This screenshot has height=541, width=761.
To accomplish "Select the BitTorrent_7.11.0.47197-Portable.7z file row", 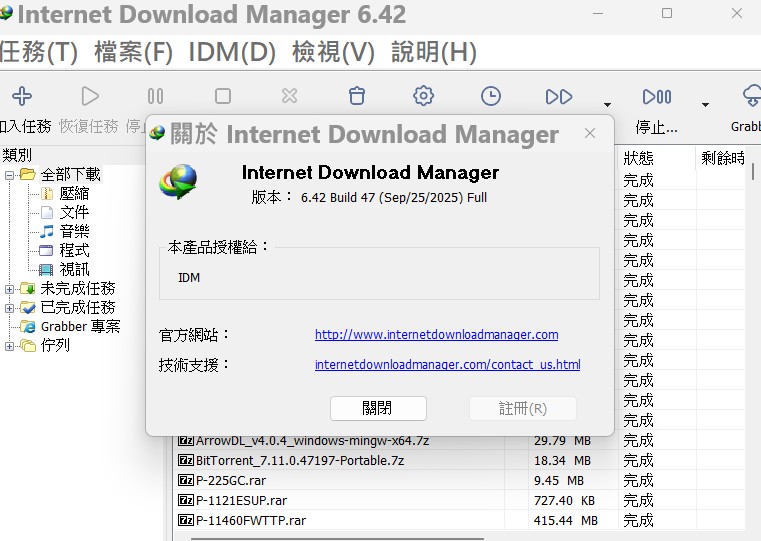I will point(300,460).
